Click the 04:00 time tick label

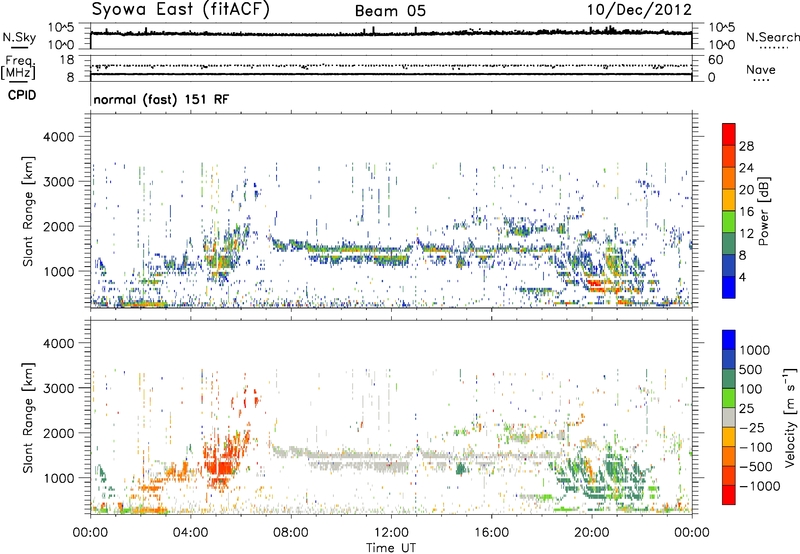coord(190,533)
